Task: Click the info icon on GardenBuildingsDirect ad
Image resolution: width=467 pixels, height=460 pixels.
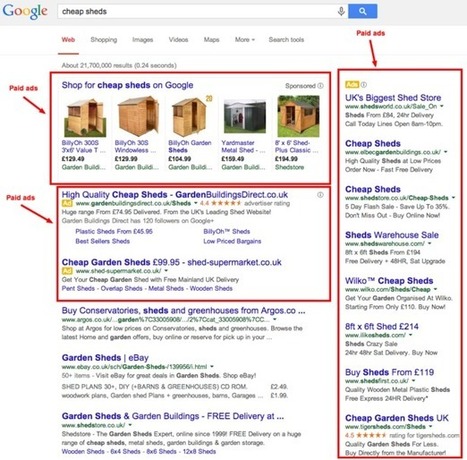Action: click(320, 195)
